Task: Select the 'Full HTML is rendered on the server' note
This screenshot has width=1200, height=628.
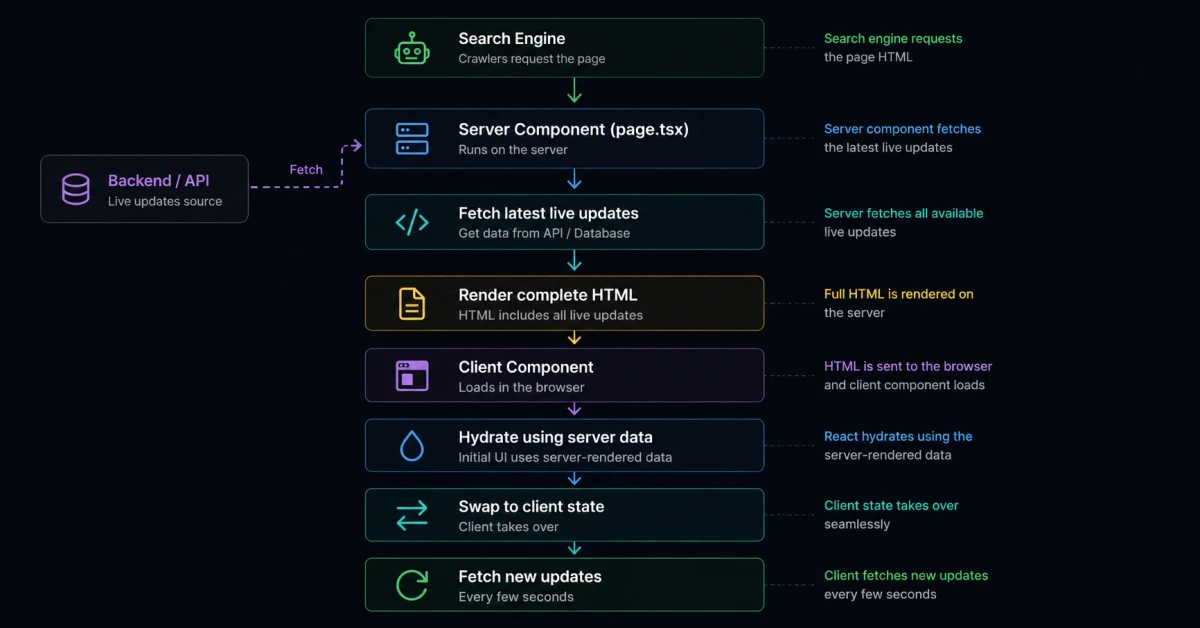Action: [x=899, y=303]
